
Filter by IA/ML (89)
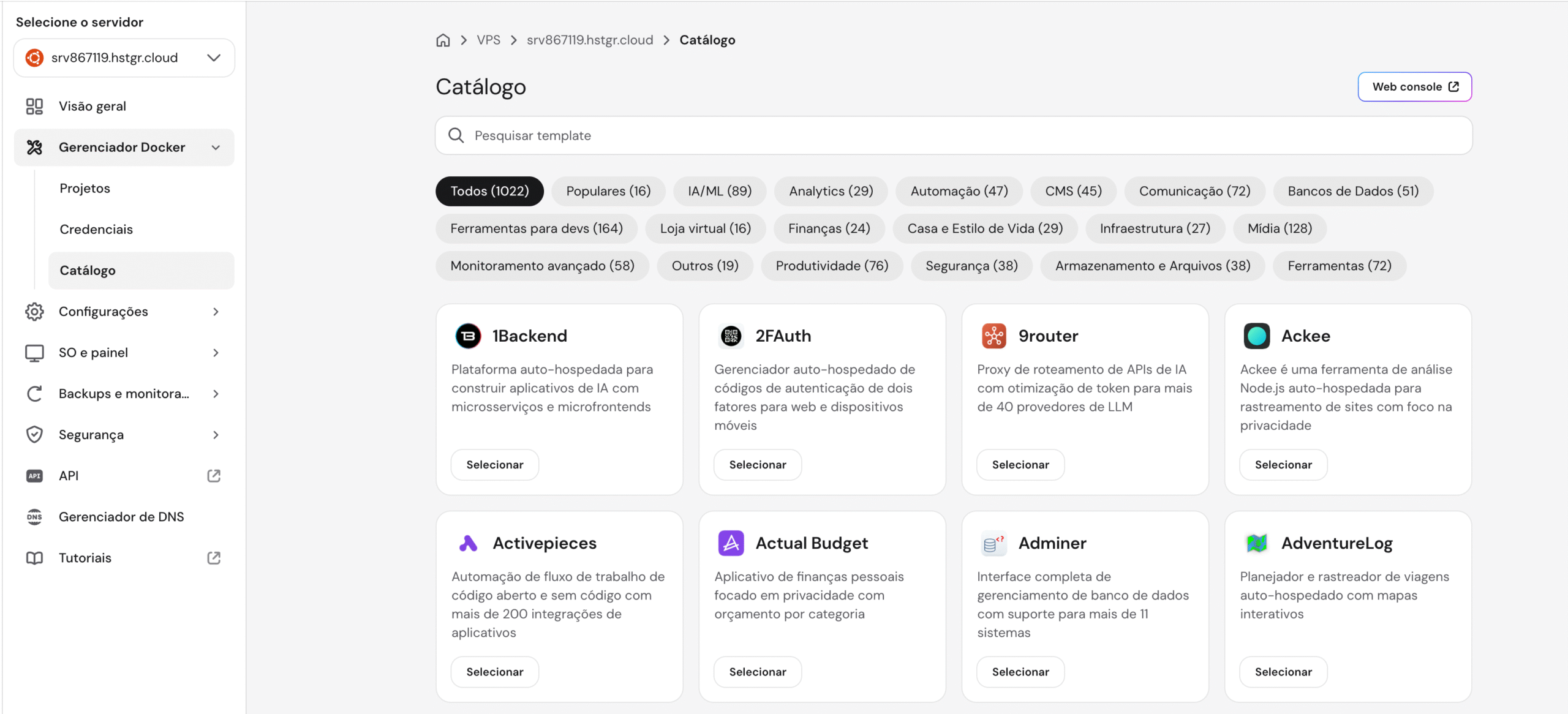(720, 191)
